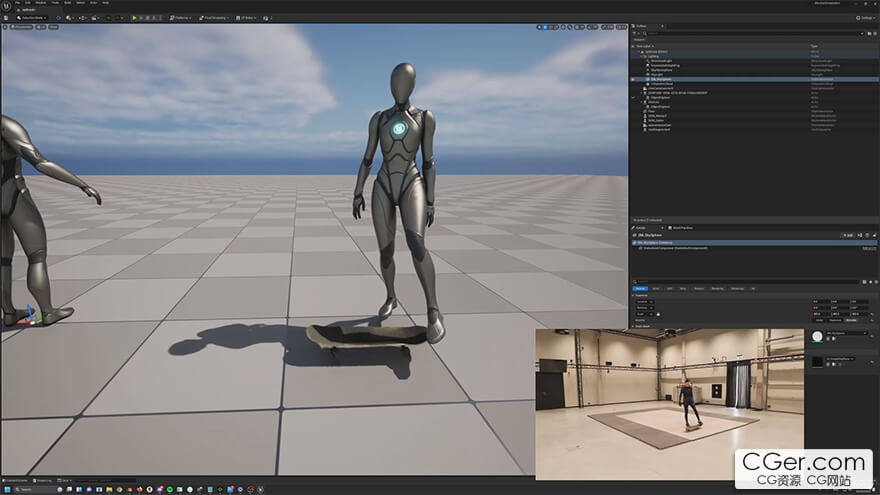The height and width of the screenshot is (495, 880).
Task: Set mobility to Movable
Action: [x=851, y=320]
